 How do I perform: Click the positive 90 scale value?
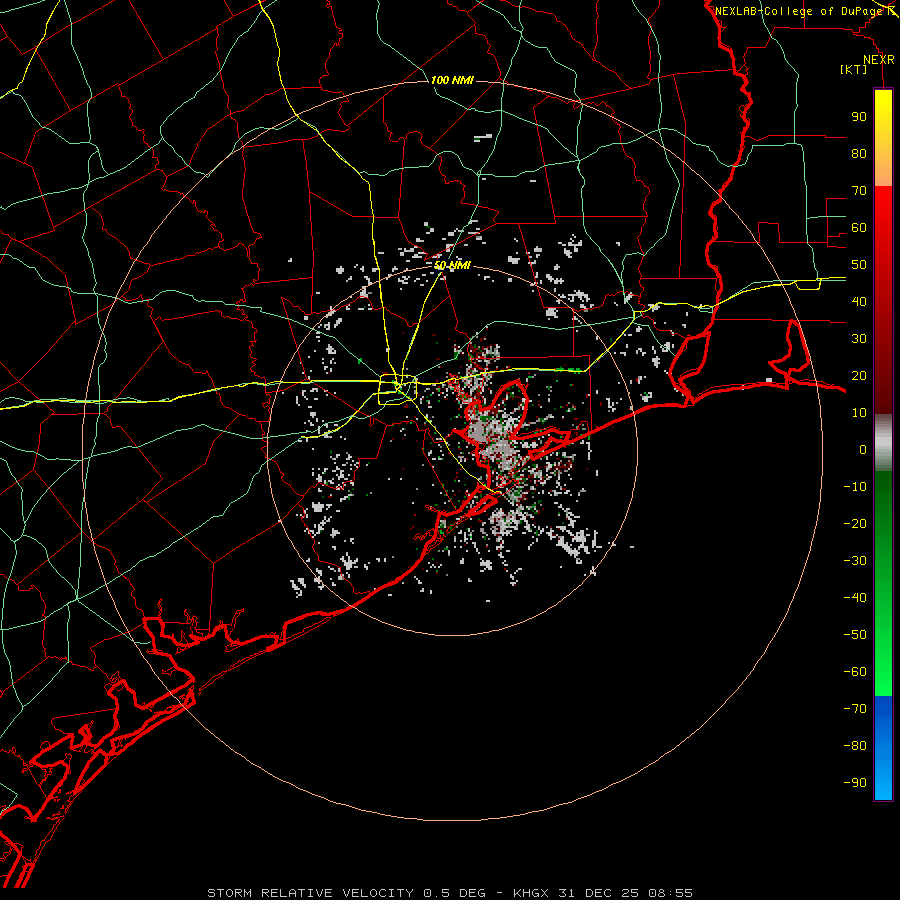click(x=859, y=117)
